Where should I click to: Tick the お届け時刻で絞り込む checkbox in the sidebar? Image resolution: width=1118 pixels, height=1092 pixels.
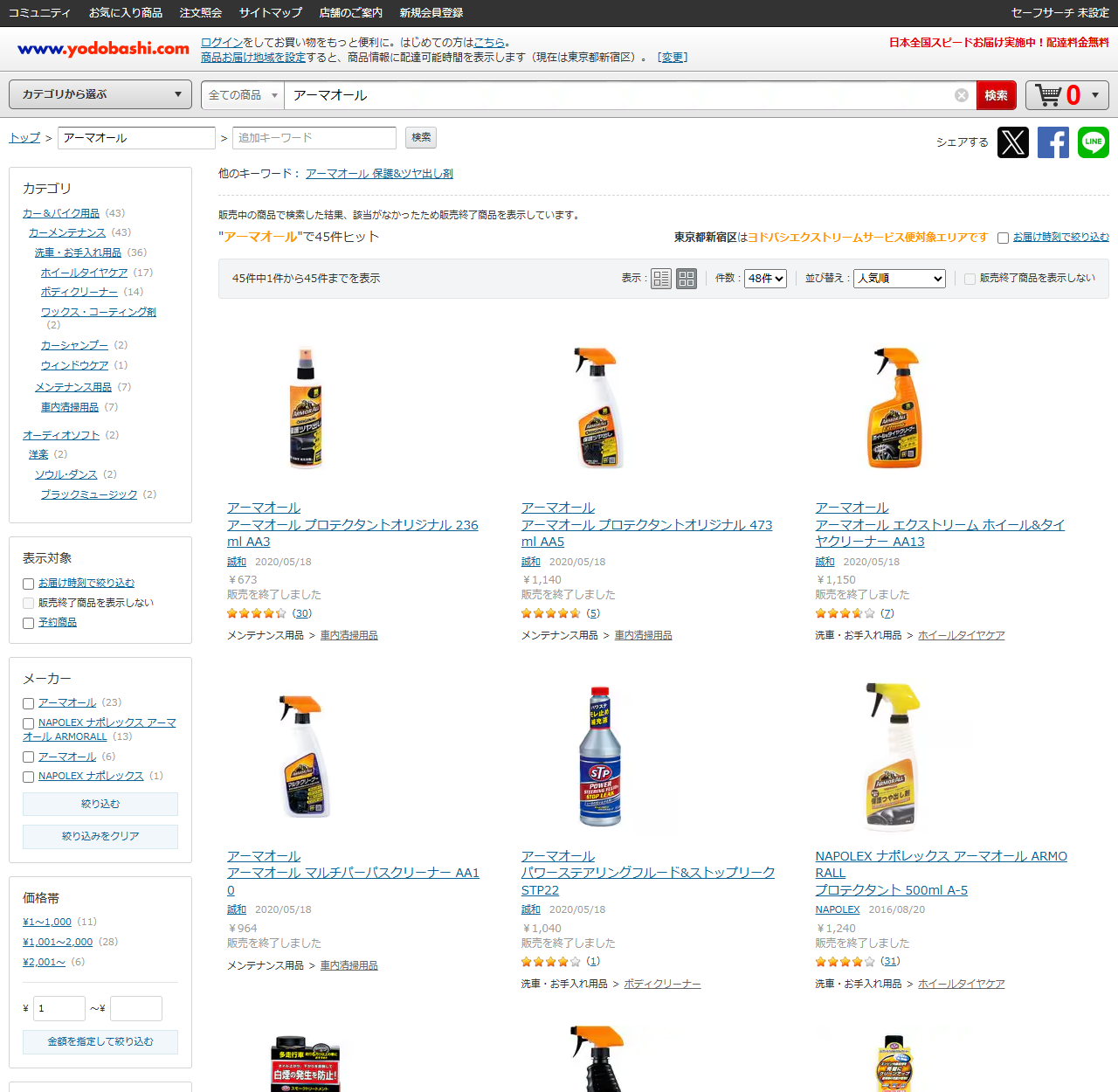click(x=29, y=584)
